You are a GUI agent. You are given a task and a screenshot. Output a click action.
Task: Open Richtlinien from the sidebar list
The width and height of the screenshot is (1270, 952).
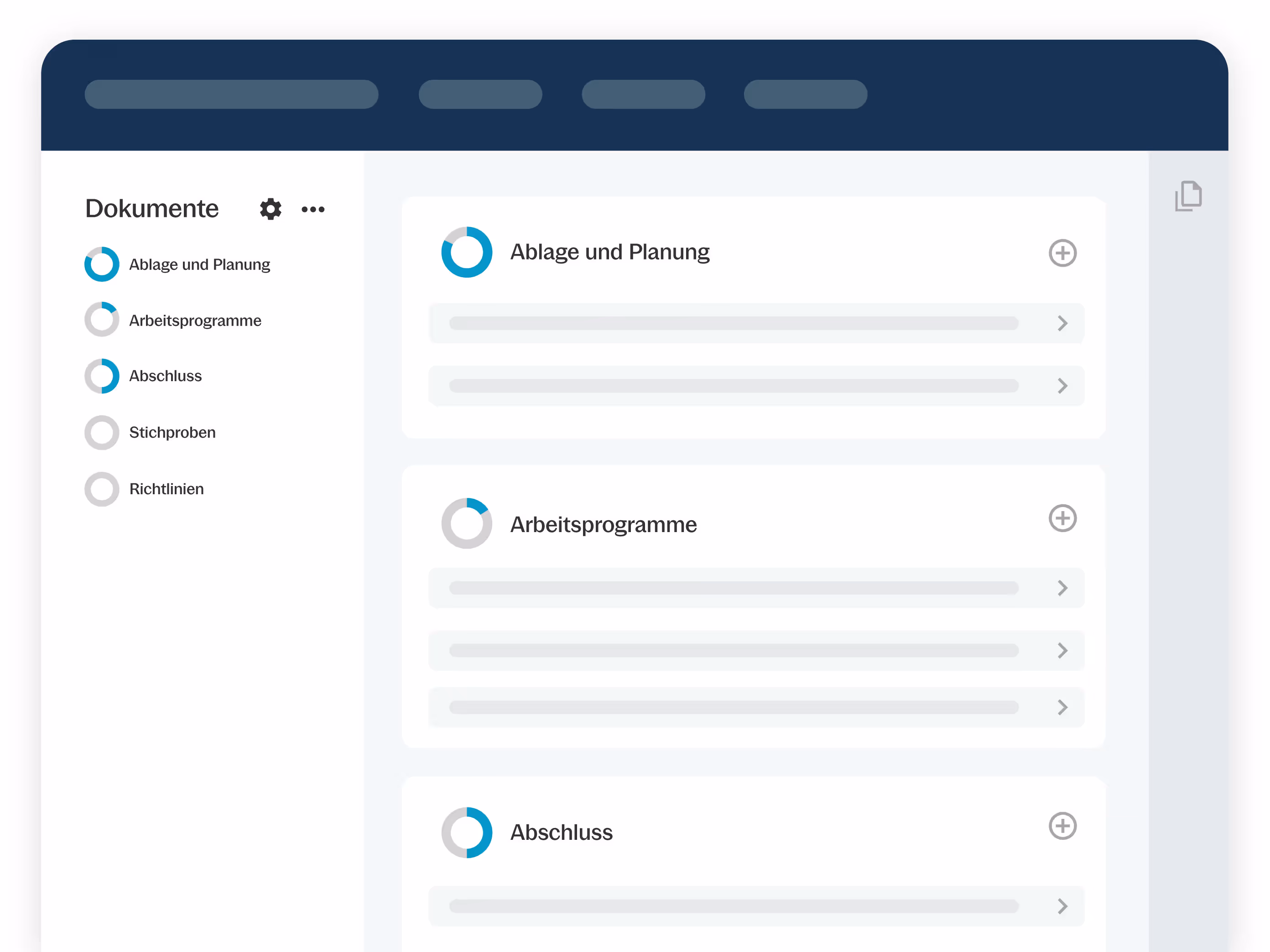pos(167,489)
